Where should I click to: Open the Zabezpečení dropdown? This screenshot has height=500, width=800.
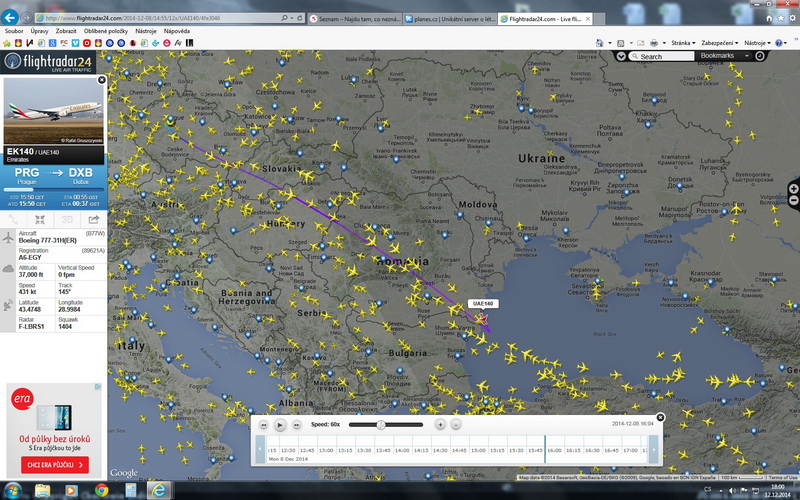point(719,43)
